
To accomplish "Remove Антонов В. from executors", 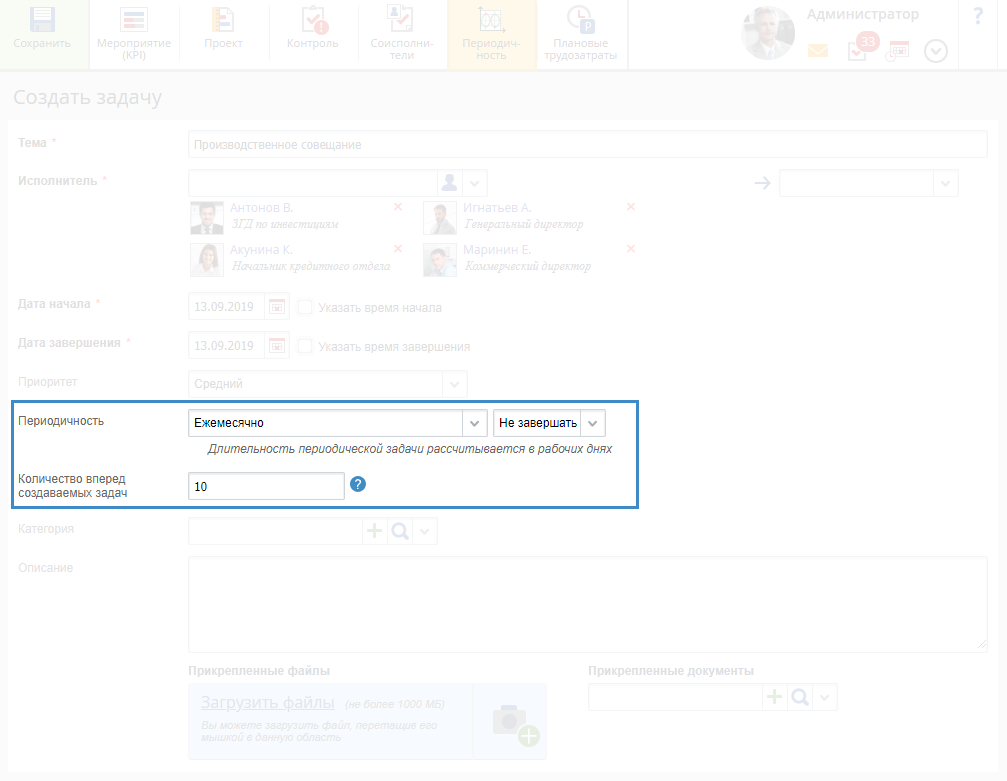I will point(397,207).
